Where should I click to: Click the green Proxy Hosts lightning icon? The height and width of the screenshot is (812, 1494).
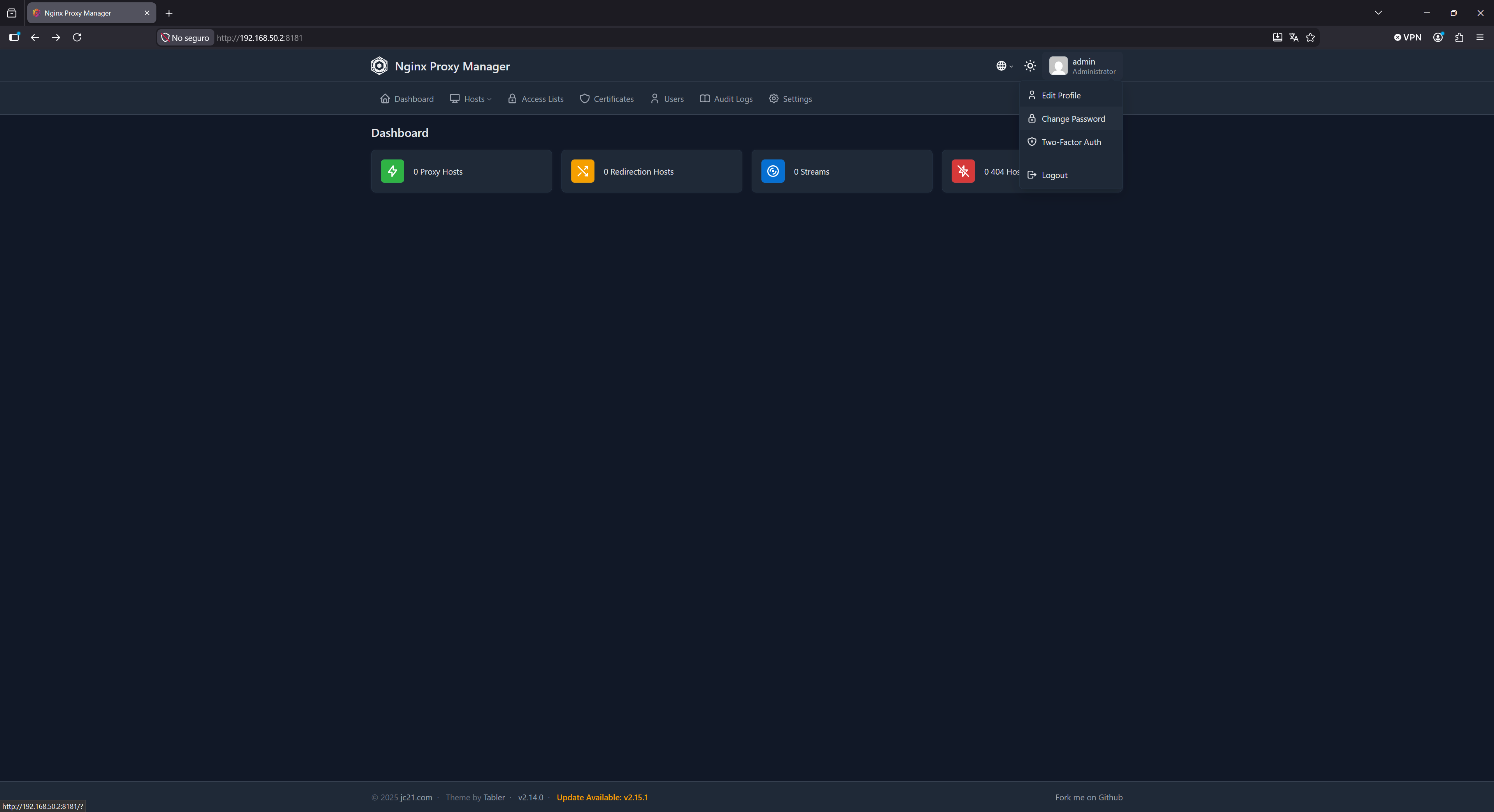(392, 171)
